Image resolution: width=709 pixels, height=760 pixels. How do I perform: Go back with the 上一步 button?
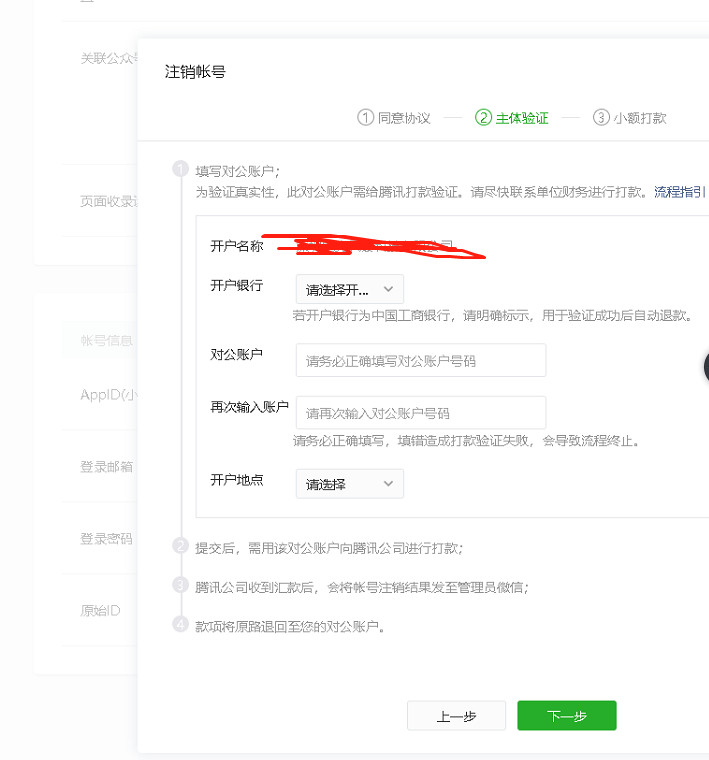tap(456, 715)
